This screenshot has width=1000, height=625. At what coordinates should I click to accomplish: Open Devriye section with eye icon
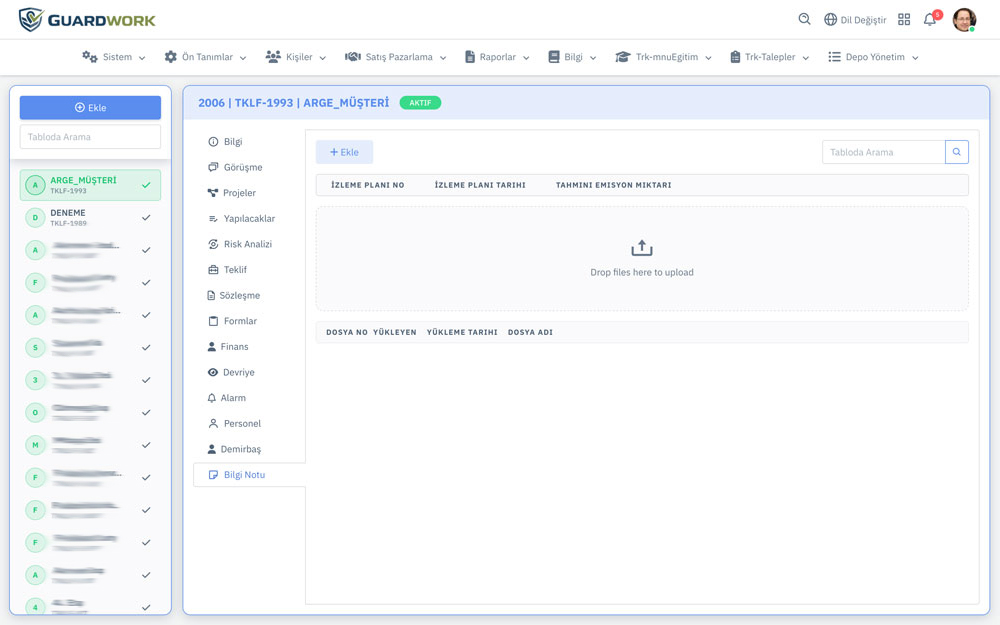pos(213,372)
